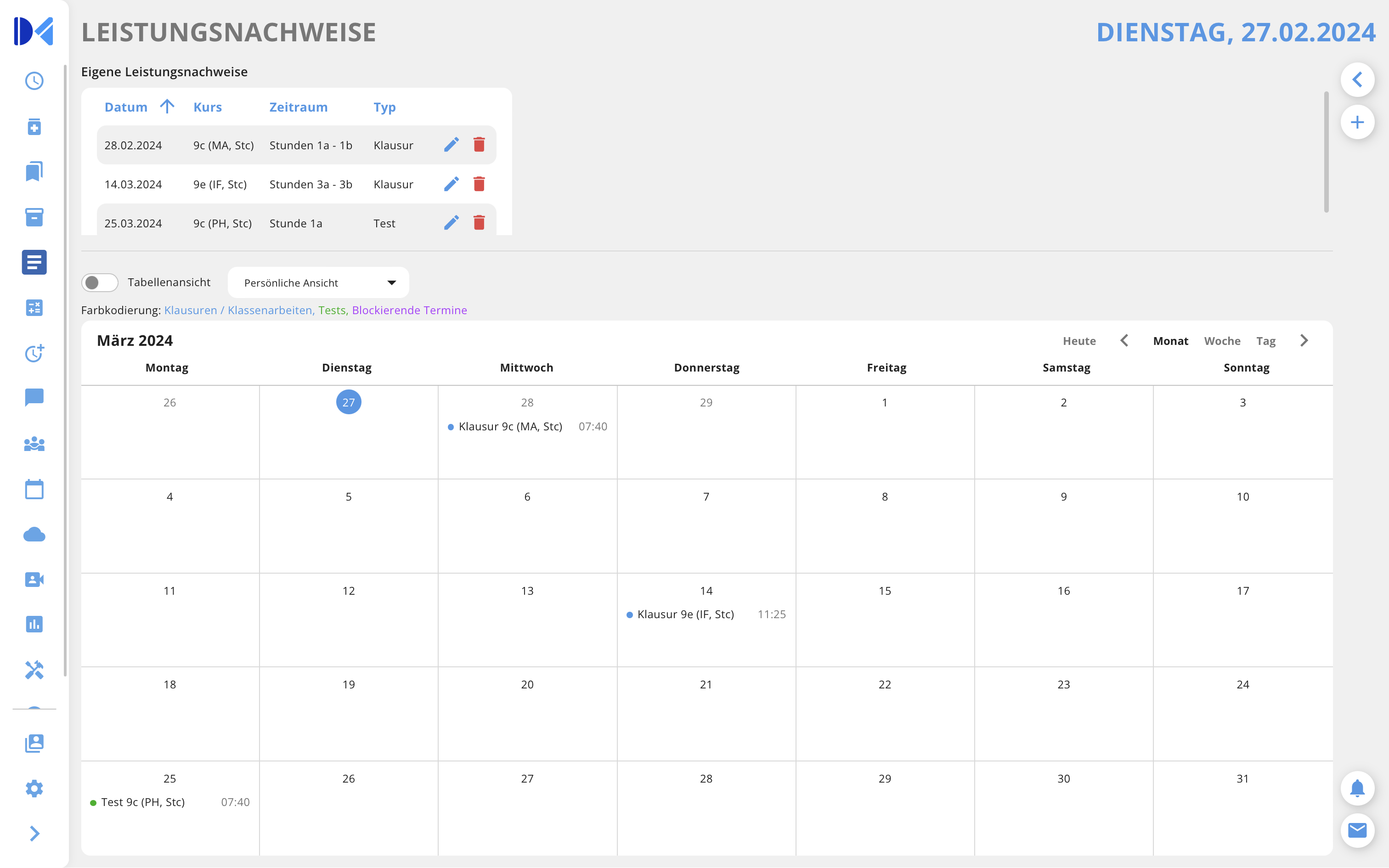1389x868 pixels.
Task: Go to next month in calendar
Action: tap(1304, 341)
